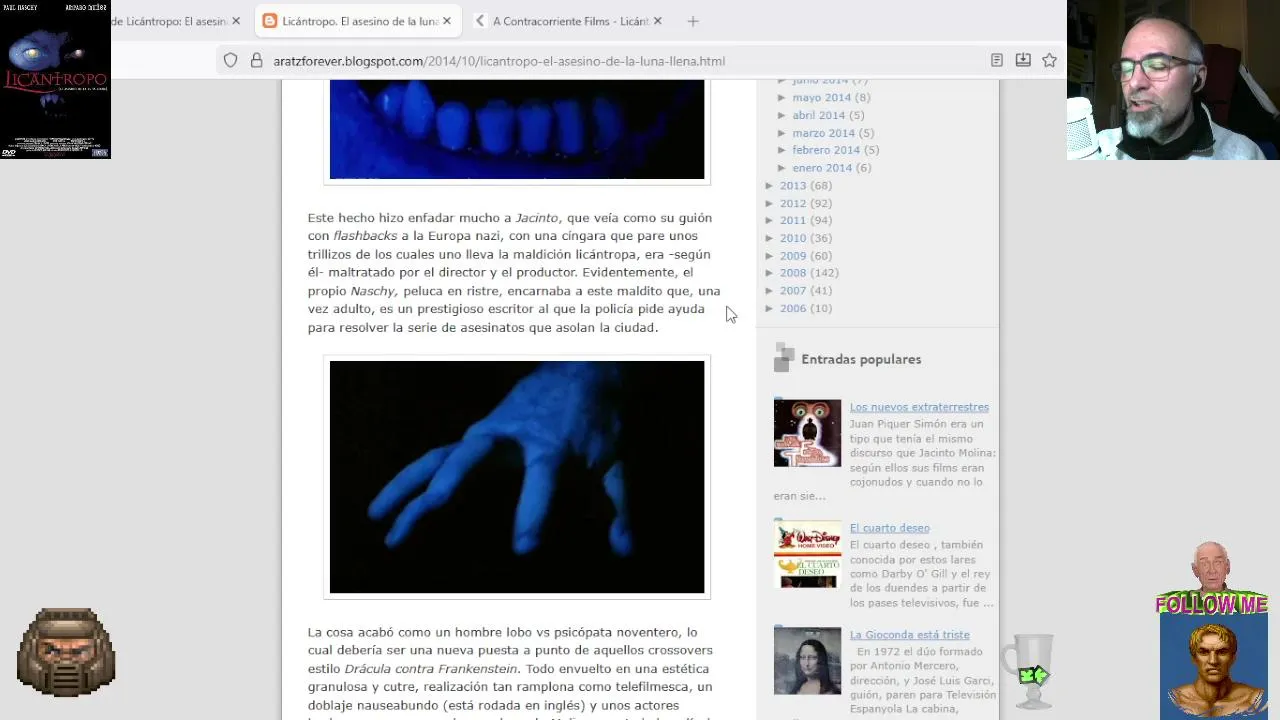Viewport: 1280px width, 720px height.
Task: Expand the 2008 archive year
Action: [x=770, y=273]
